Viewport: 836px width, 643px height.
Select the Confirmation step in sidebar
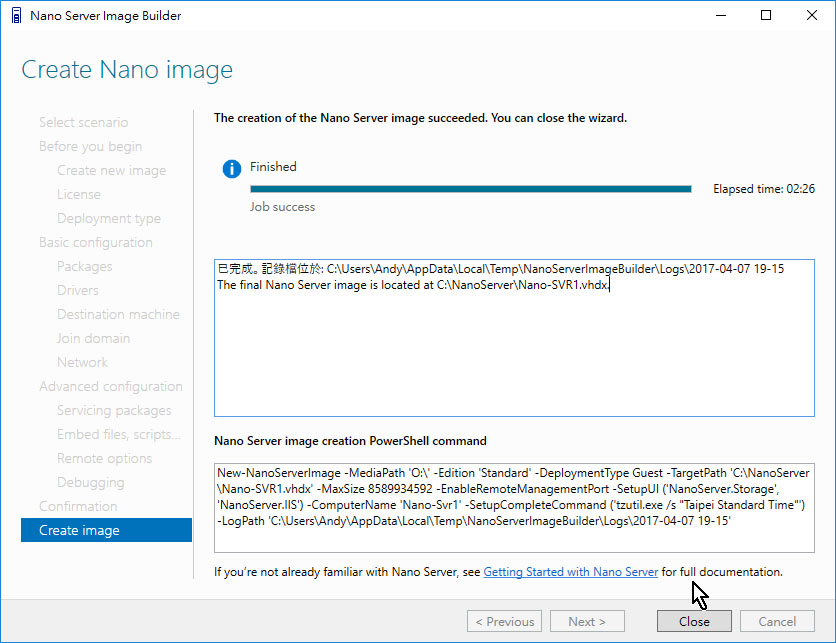tap(78, 506)
